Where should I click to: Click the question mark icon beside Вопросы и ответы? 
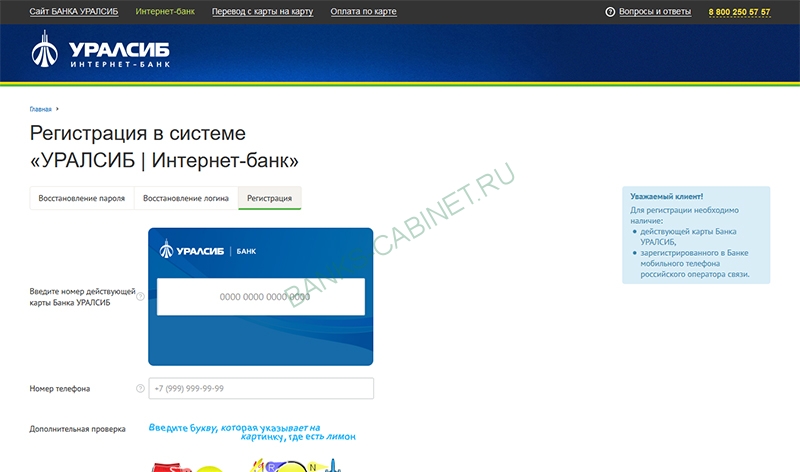click(x=610, y=12)
